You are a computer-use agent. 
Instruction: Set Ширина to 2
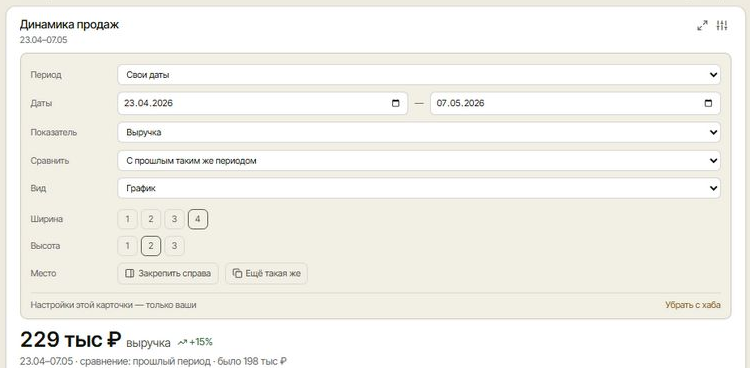coord(151,219)
